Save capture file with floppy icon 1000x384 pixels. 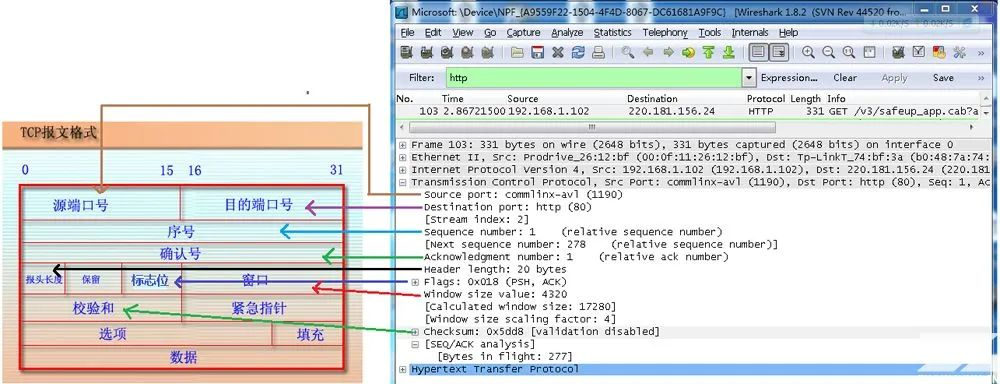538,53
